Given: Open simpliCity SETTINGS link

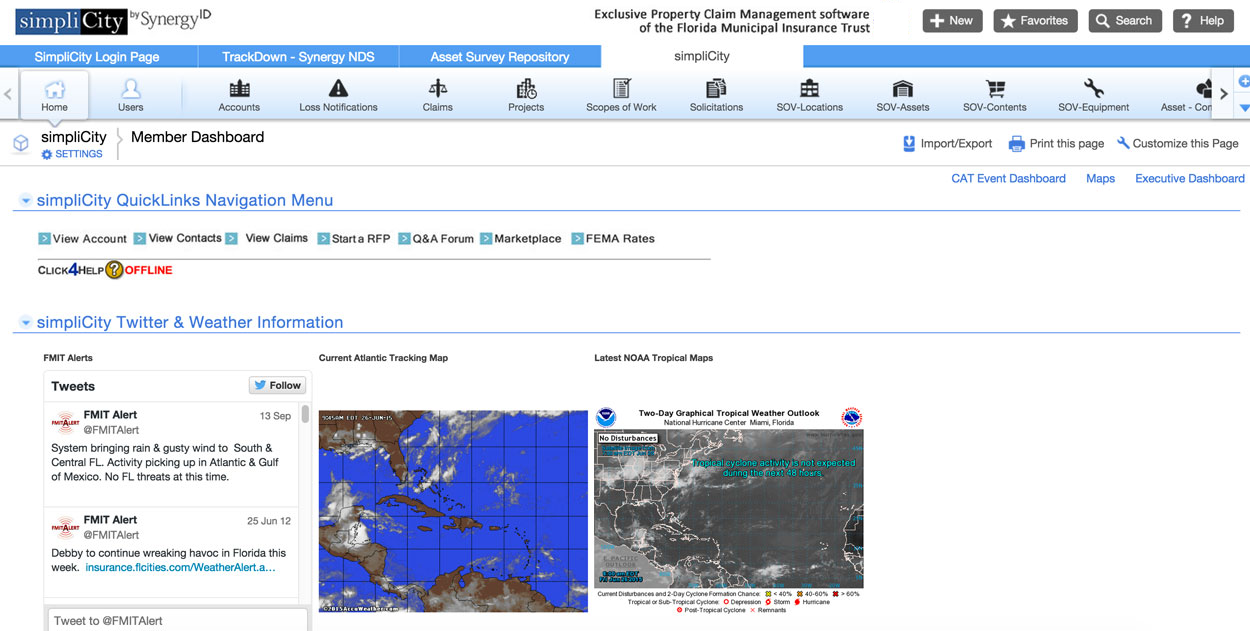Looking at the screenshot, I should [x=72, y=154].
